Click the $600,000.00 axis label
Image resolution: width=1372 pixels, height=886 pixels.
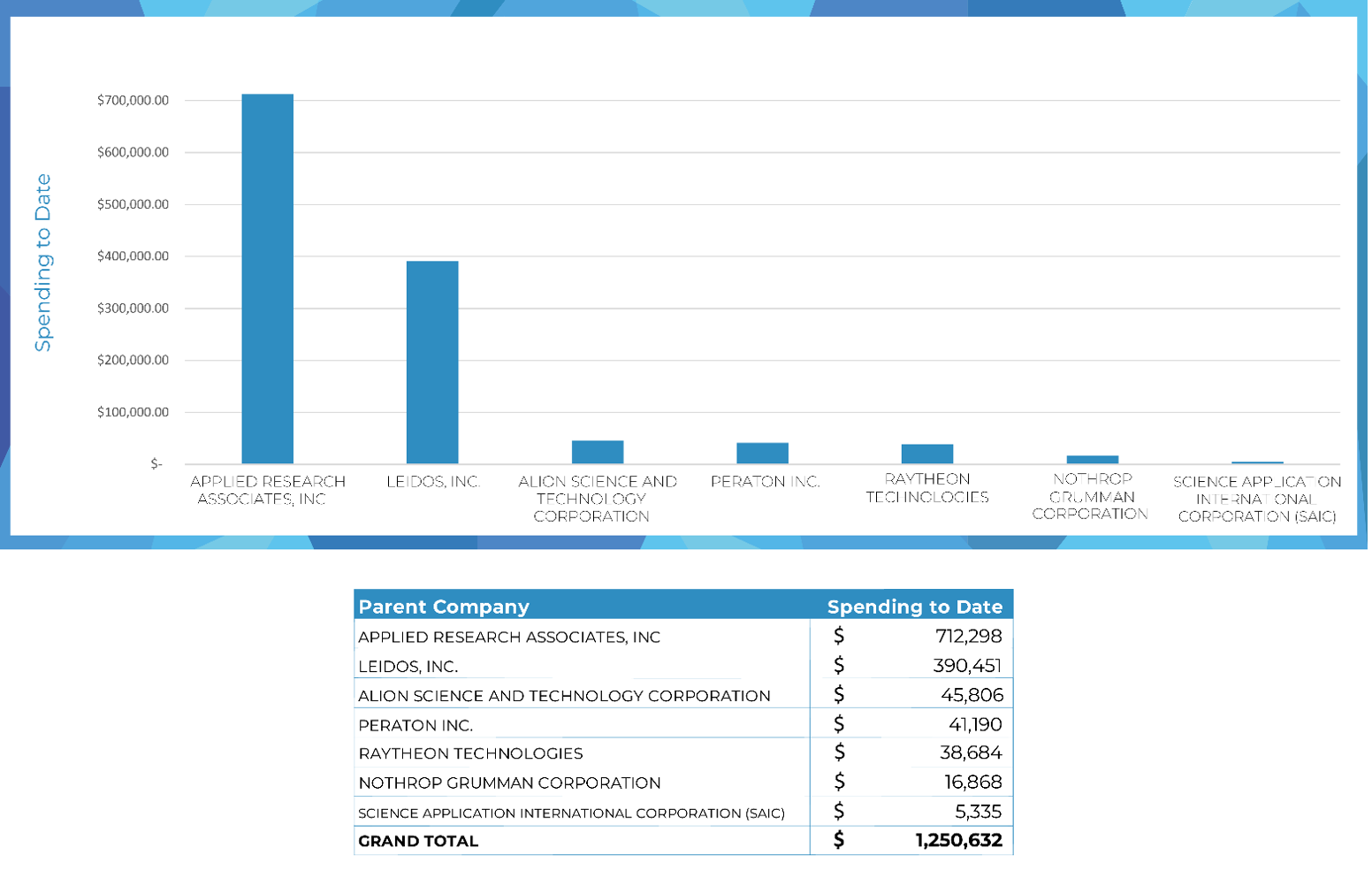point(133,152)
